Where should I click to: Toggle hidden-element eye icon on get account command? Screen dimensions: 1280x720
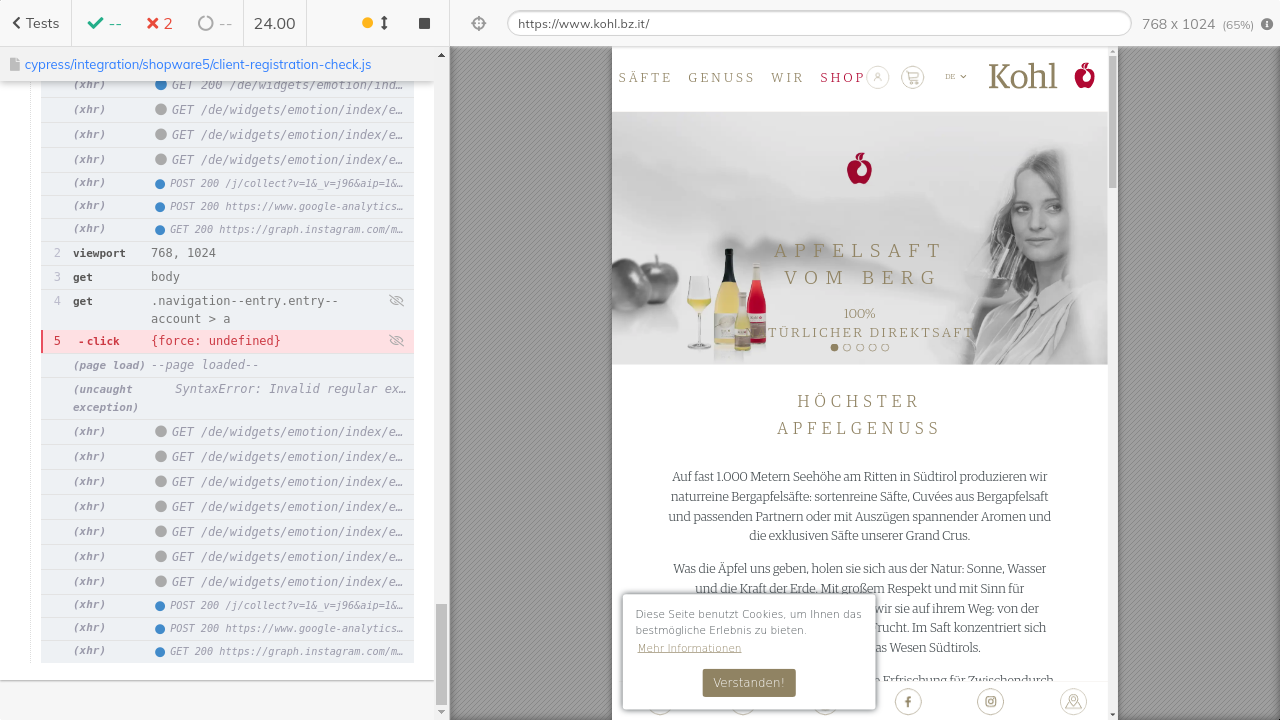tap(396, 301)
